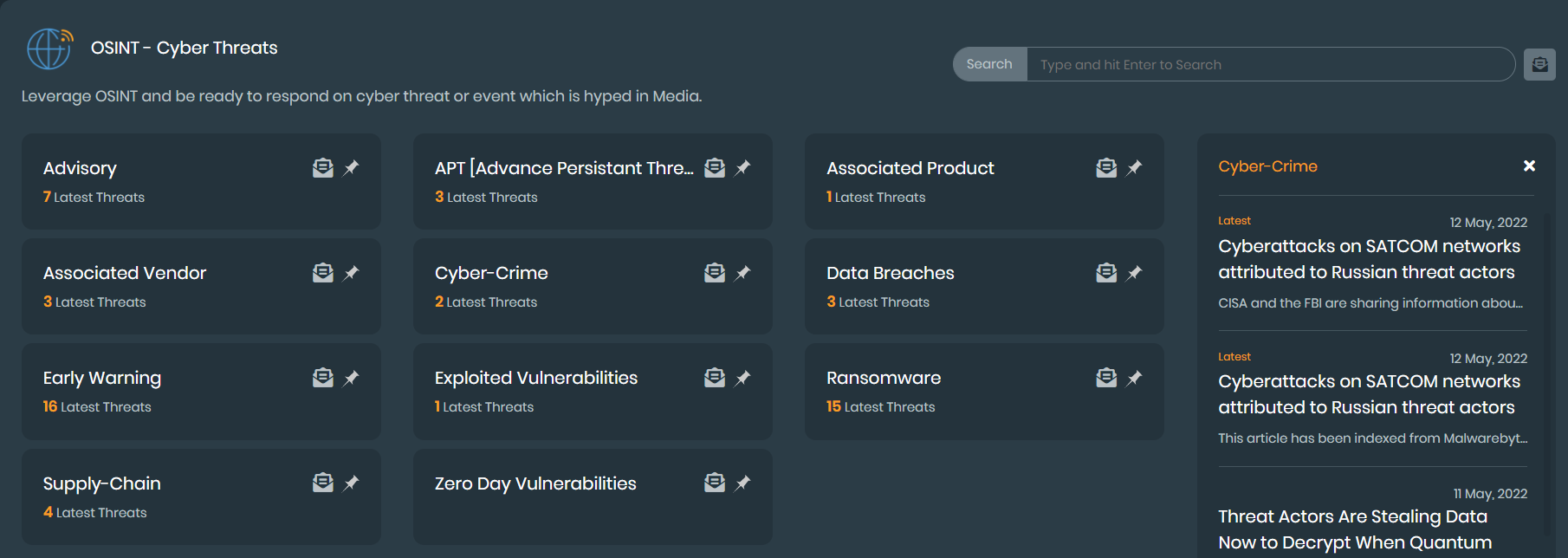The width and height of the screenshot is (1568, 558).
Task: Click the OSINT globe logo icon
Action: coord(49,49)
